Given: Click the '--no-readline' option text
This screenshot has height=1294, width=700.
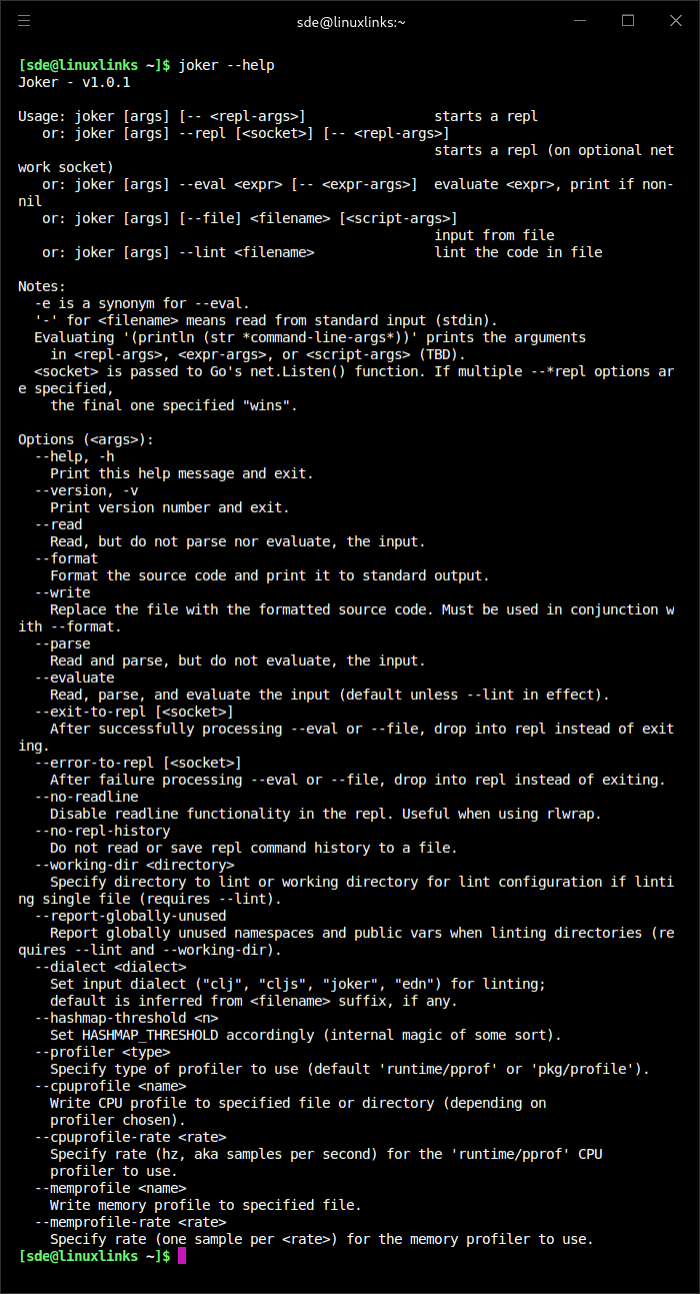Looking at the screenshot, I should click(86, 796).
